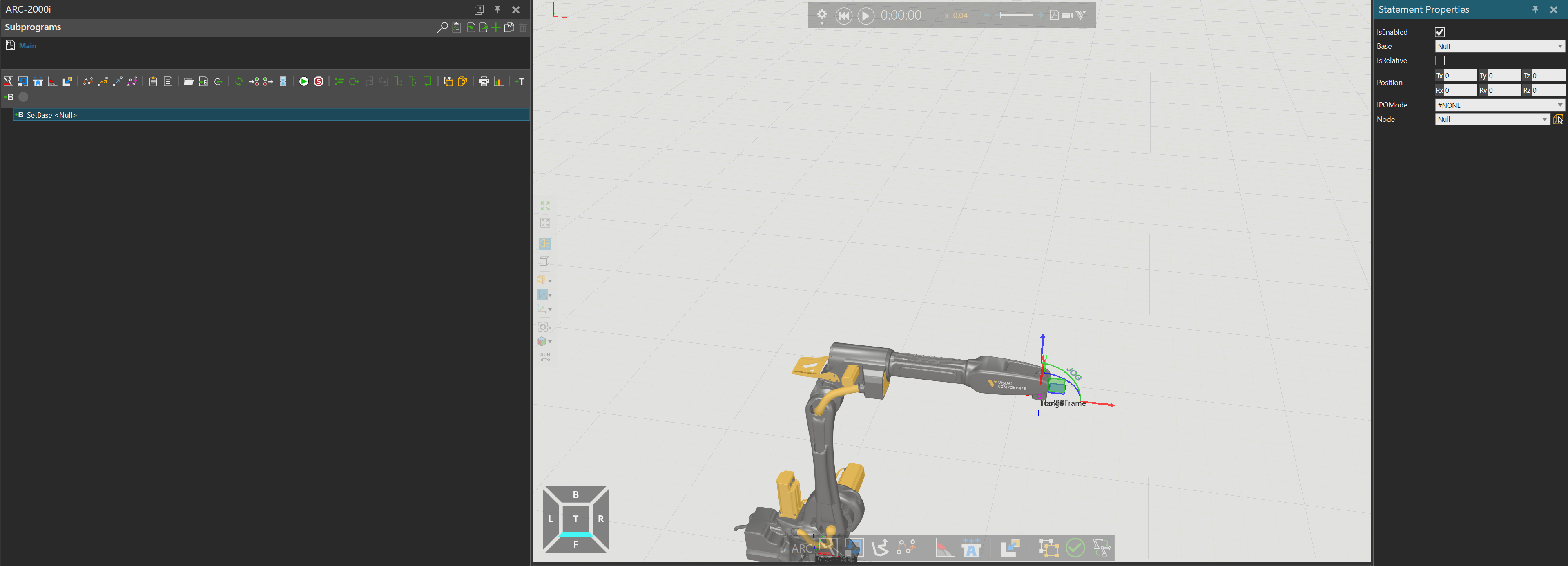The width and height of the screenshot is (1568, 566).
Task: Click the blue linear motion arrow icon
Action: tap(118, 82)
